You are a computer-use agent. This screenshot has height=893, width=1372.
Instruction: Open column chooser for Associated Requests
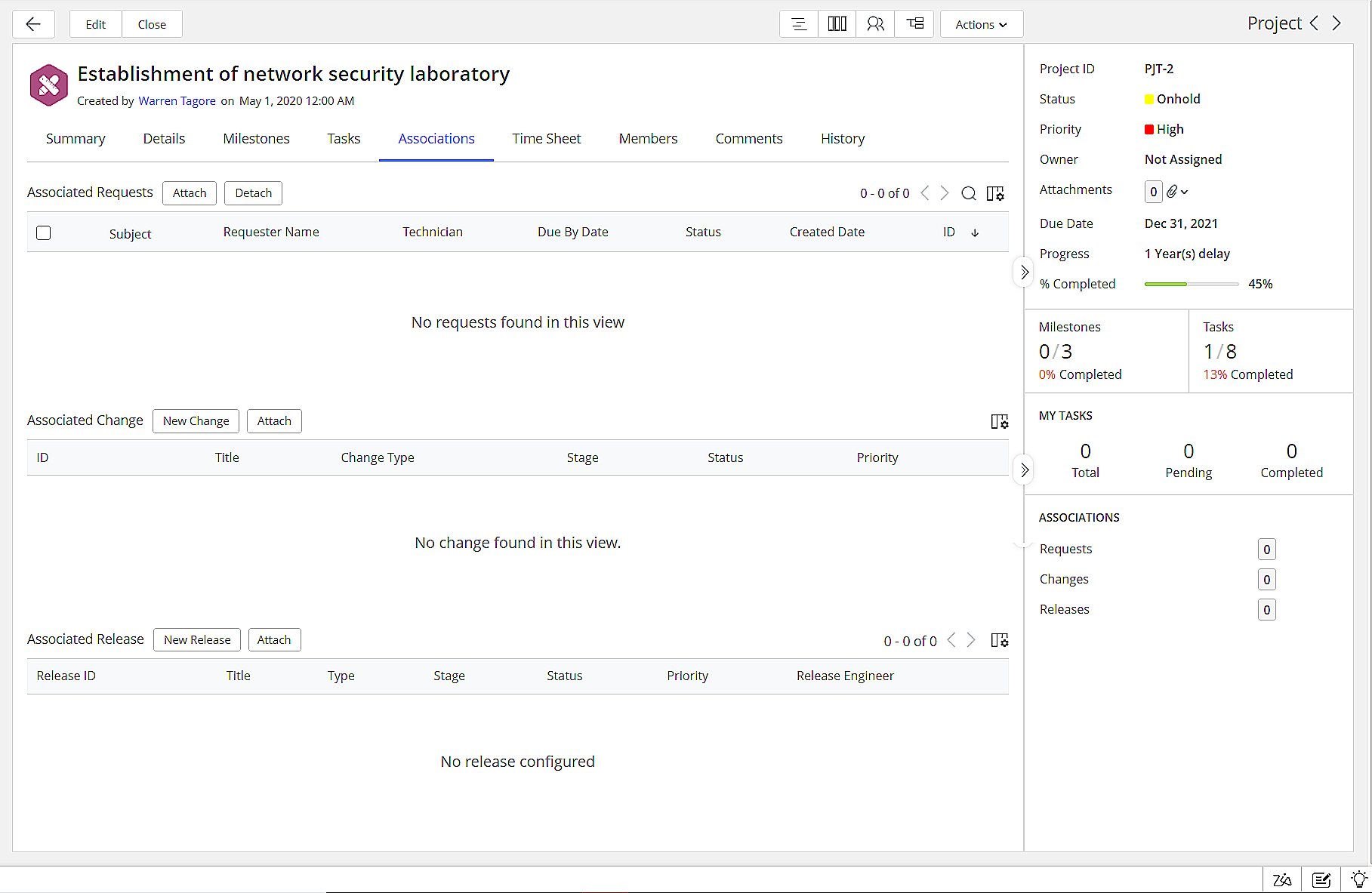click(x=996, y=194)
